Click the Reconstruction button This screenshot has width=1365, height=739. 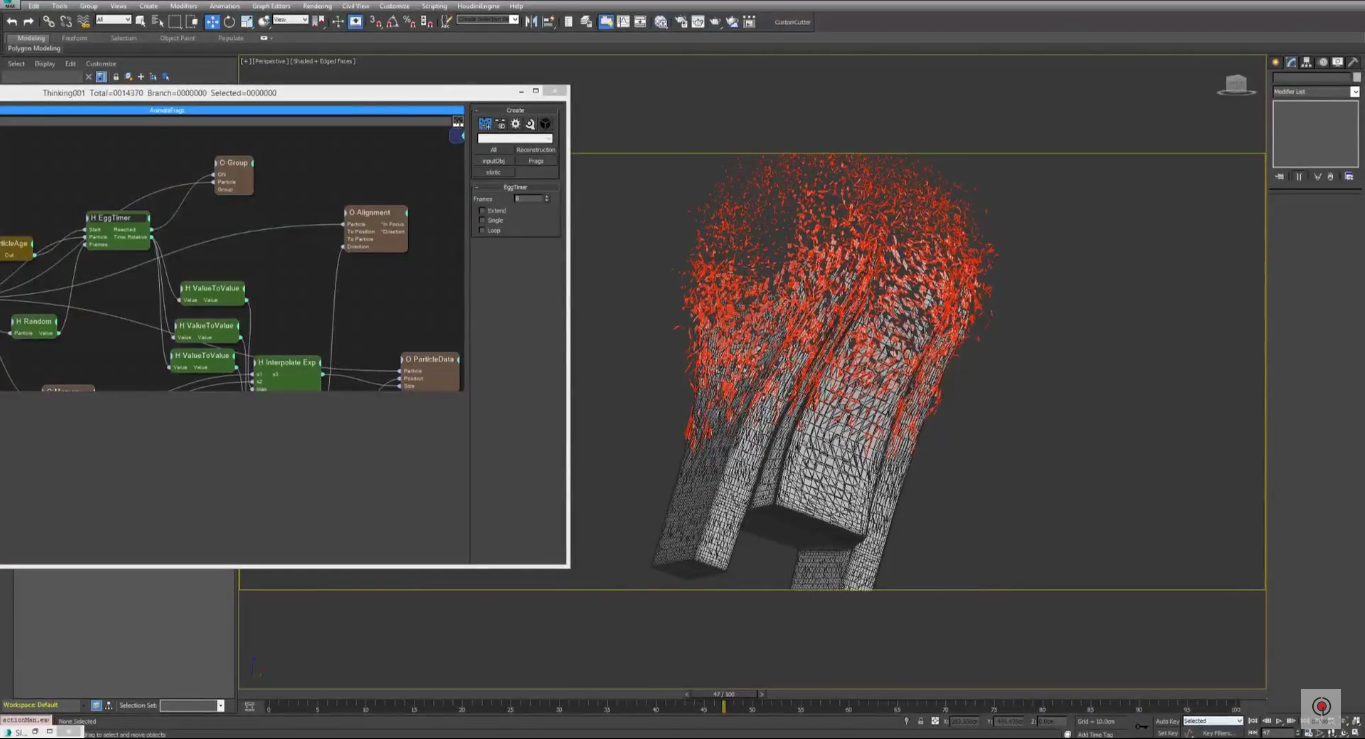click(536, 150)
